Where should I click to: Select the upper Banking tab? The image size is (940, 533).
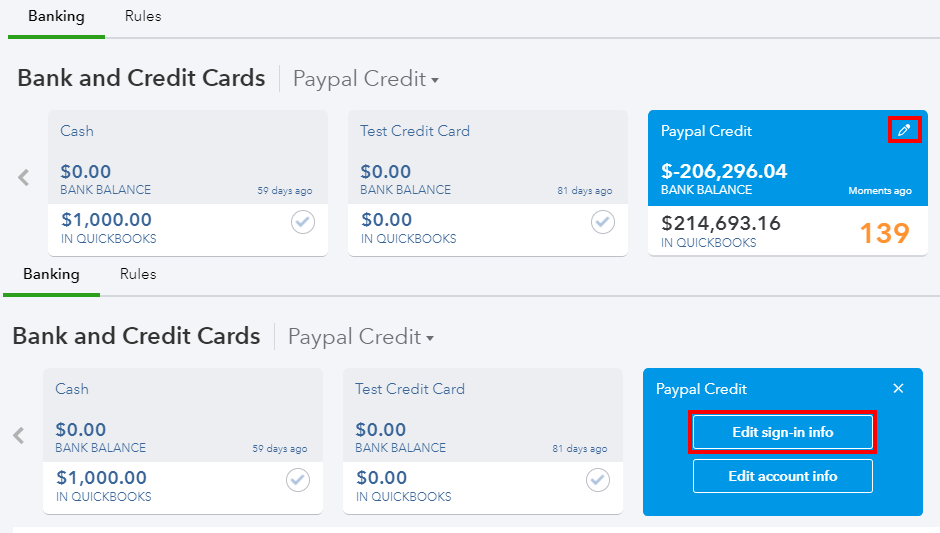click(x=56, y=16)
